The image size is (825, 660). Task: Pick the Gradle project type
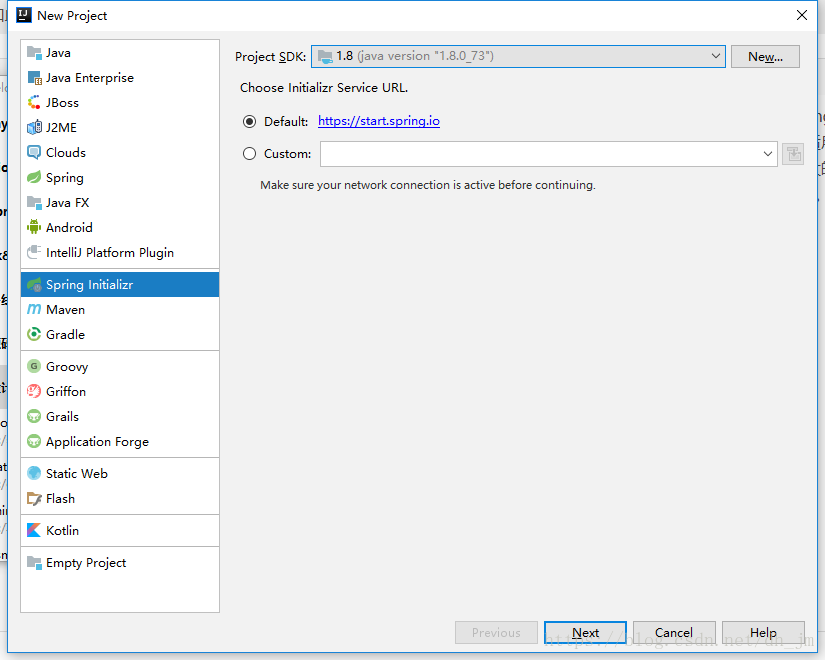tap(120, 335)
